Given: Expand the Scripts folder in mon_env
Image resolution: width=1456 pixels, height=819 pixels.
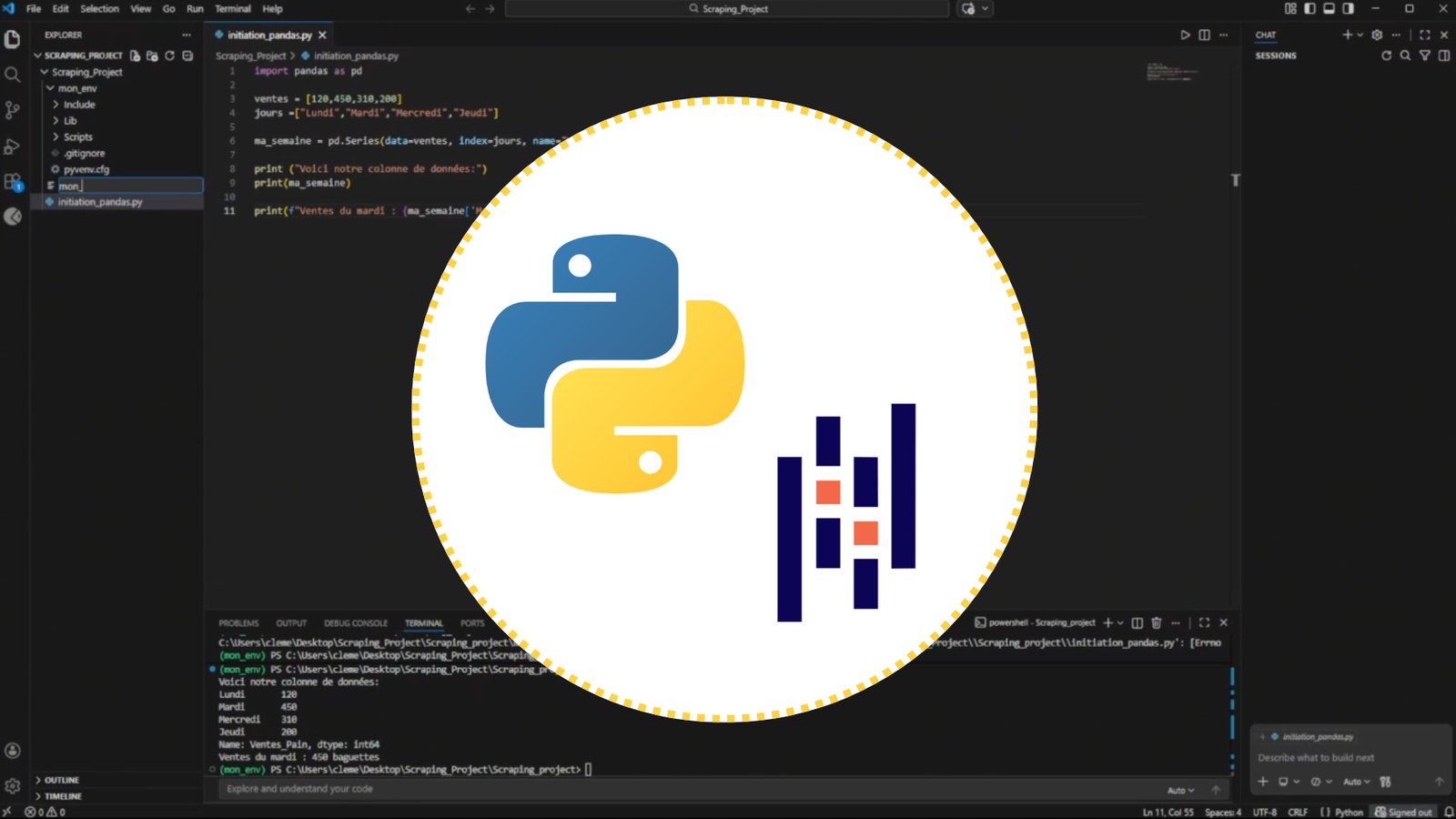Looking at the screenshot, I should click(77, 136).
